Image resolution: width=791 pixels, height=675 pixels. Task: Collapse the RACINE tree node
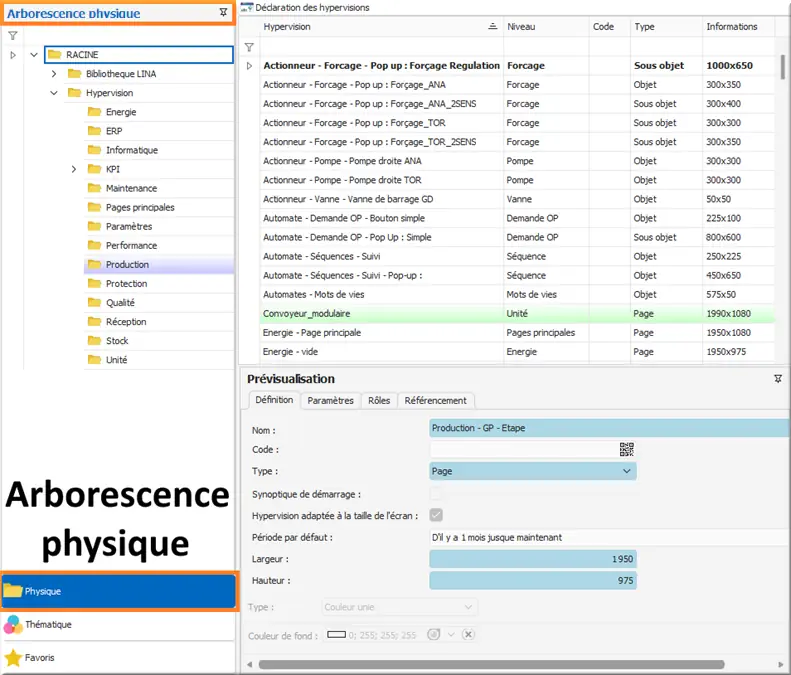34,54
